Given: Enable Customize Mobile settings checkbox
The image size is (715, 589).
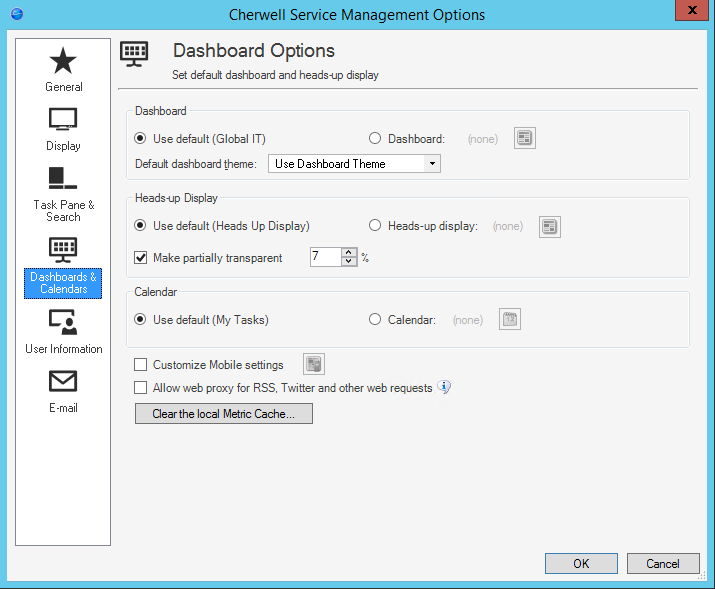Looking at the screenshot, I should pos(141,365).
